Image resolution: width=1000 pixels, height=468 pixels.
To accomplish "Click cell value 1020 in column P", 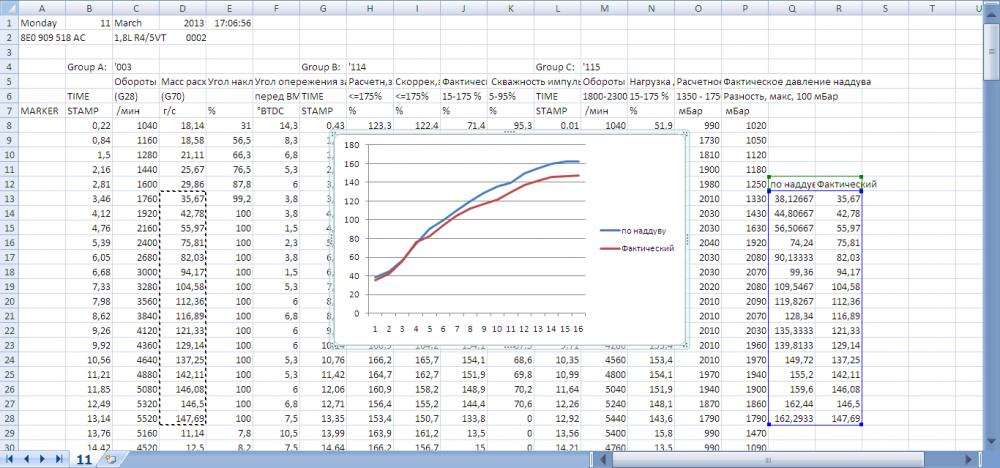I will pos(745,126).
